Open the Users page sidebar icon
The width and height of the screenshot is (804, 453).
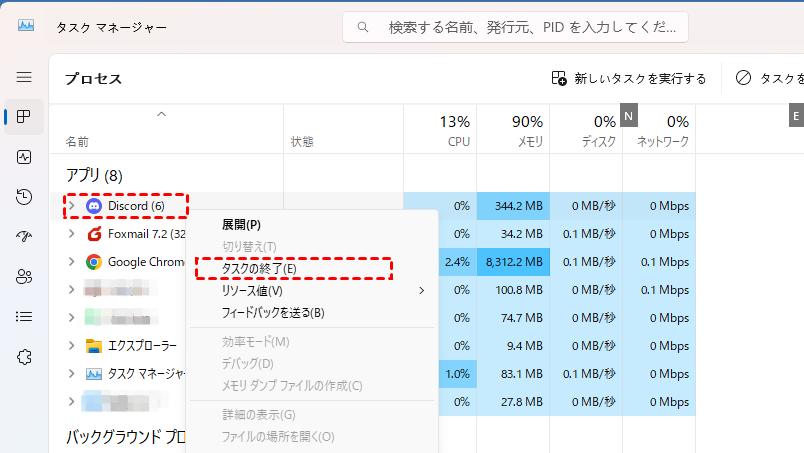[x=24, y=276]
